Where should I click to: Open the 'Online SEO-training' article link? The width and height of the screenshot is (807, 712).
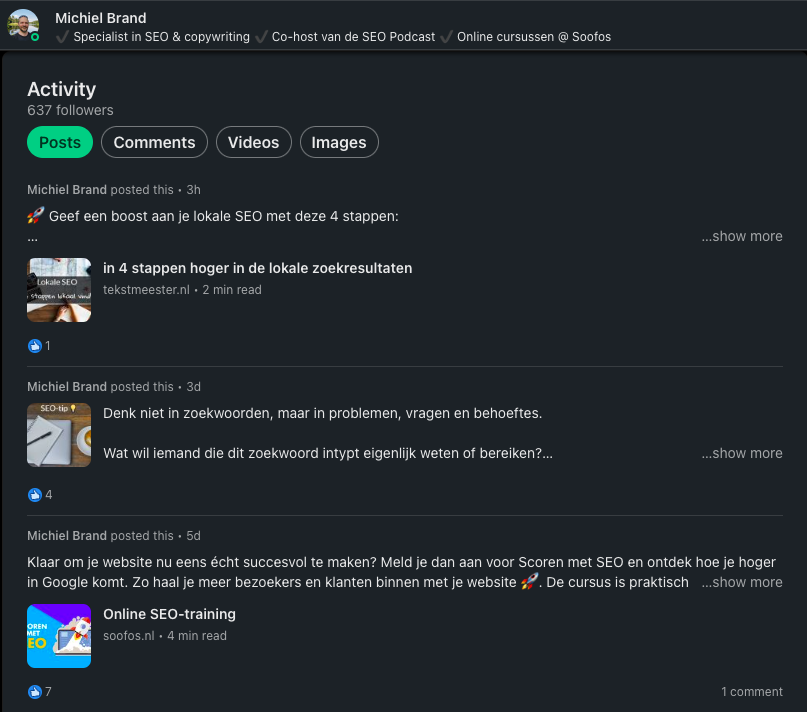coord(169,614)
